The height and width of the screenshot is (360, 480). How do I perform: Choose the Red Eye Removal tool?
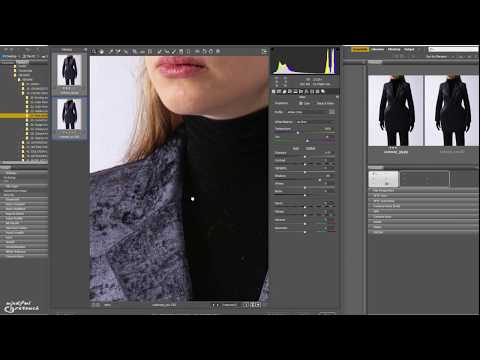tap(167, 52)
